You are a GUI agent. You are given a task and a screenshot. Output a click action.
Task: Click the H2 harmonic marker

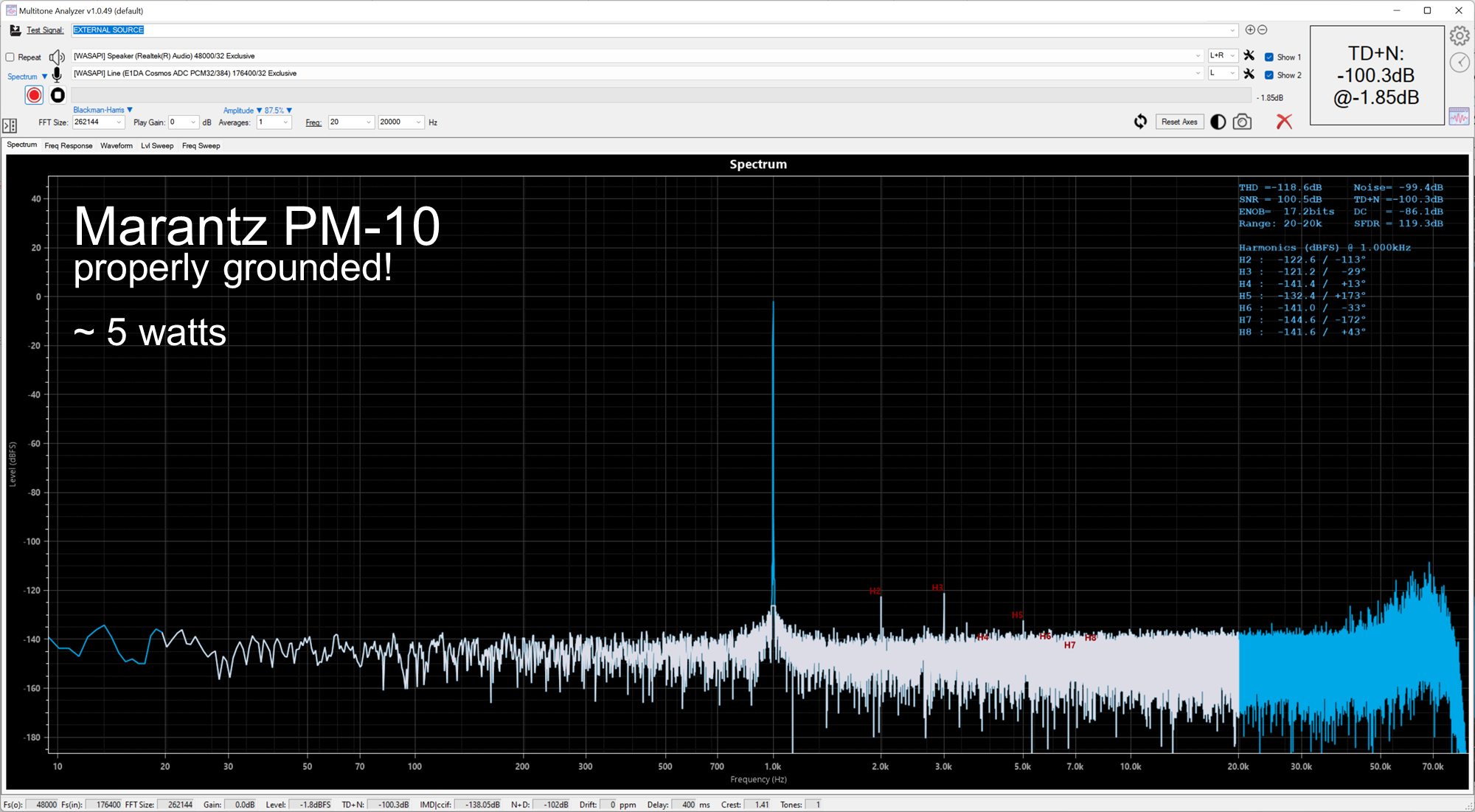tap(875, 591)
